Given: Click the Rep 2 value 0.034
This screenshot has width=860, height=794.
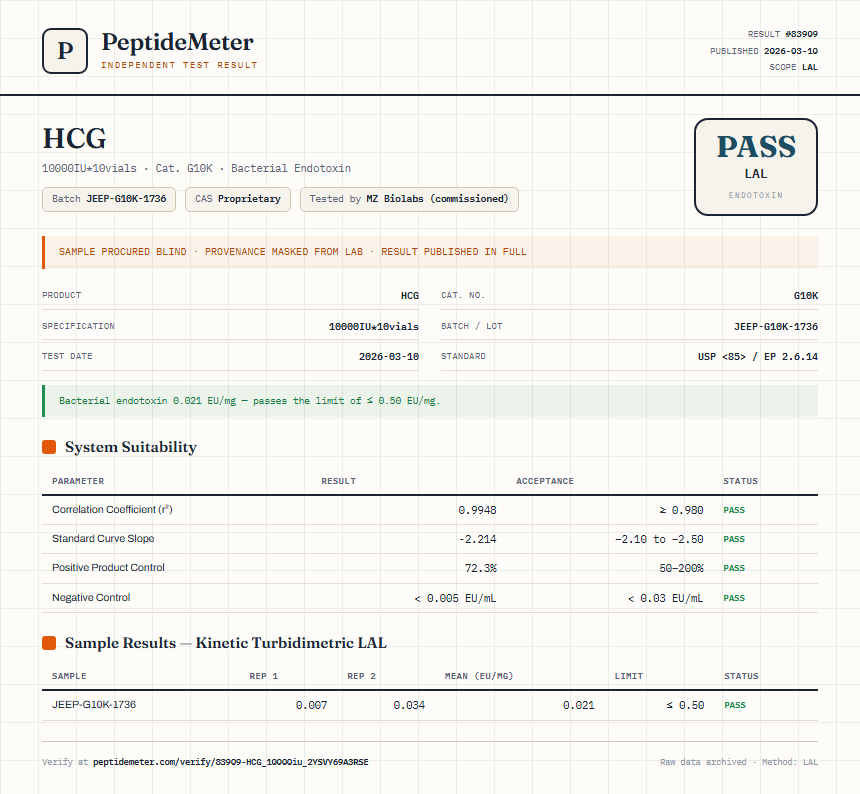Looking at the screenshot, I should tap(409, 705).
